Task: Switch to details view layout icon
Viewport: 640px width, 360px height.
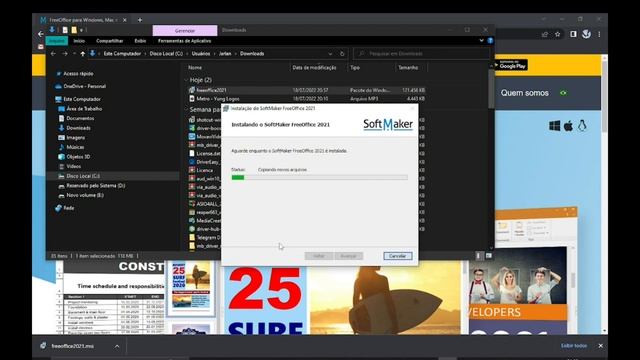Action: click(478, 256)
